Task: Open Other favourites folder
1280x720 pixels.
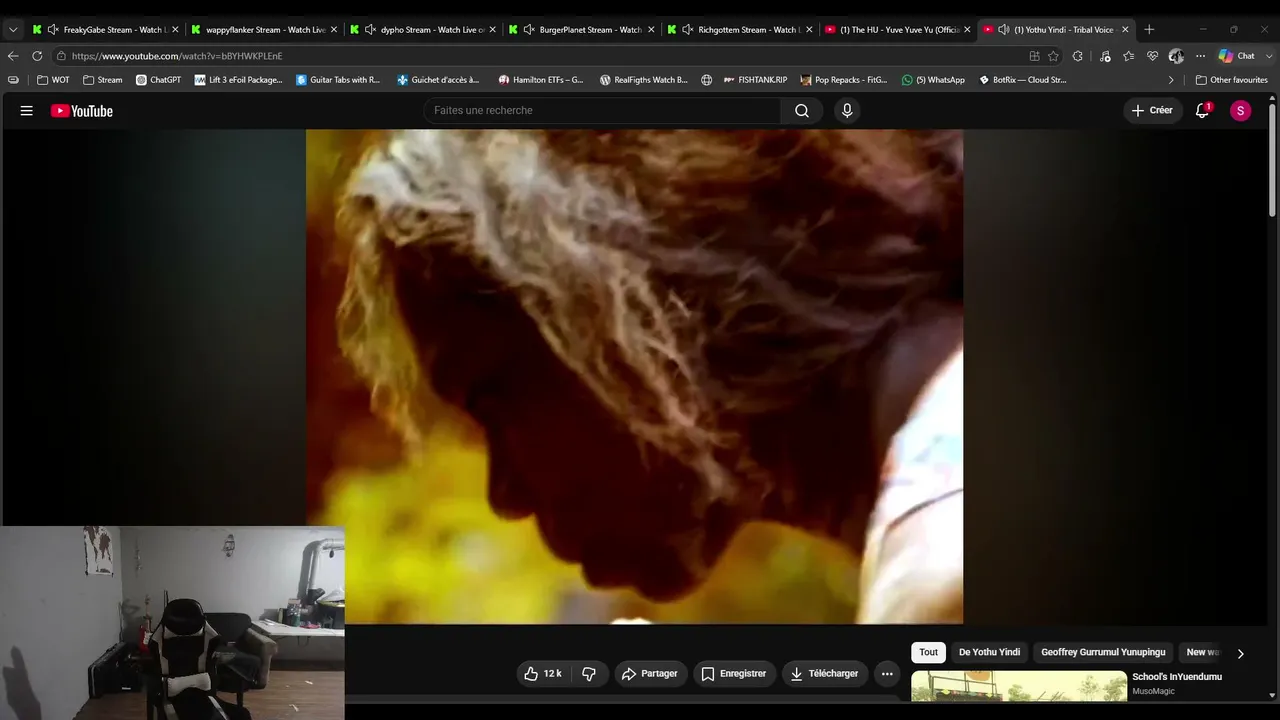Action: click(1231, 80)
